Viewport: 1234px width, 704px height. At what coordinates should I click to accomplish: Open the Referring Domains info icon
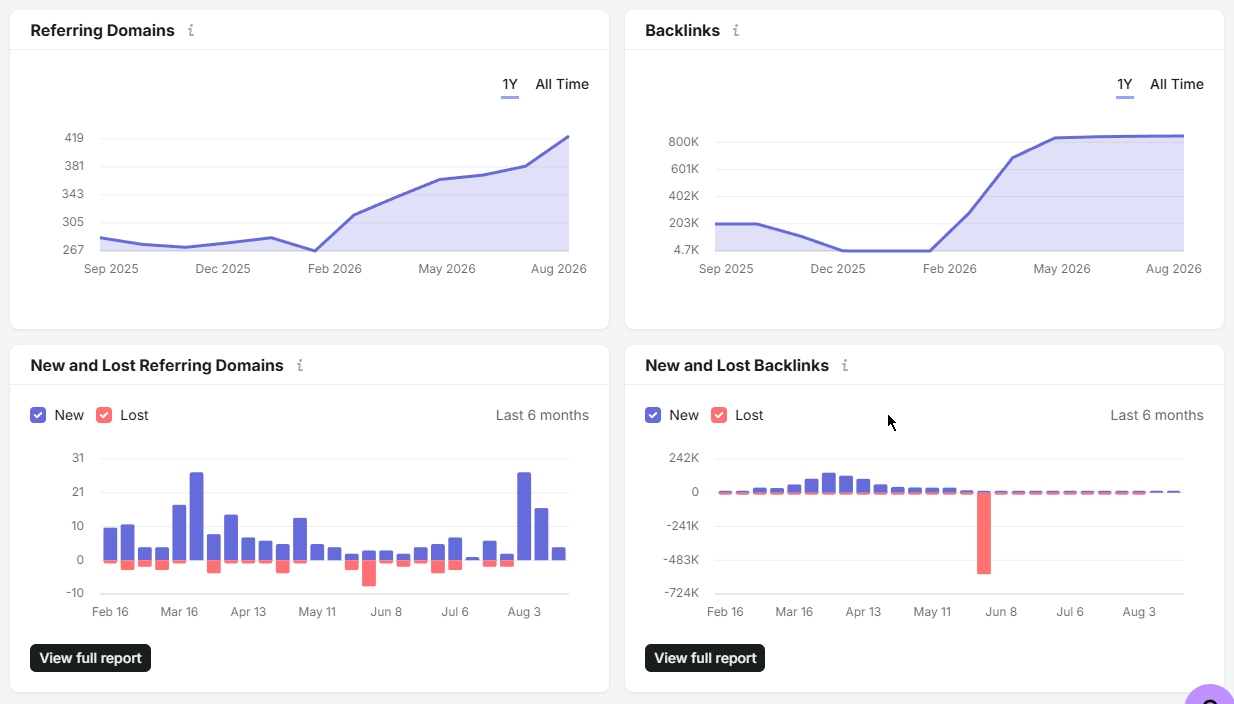[x=191, y=30]
